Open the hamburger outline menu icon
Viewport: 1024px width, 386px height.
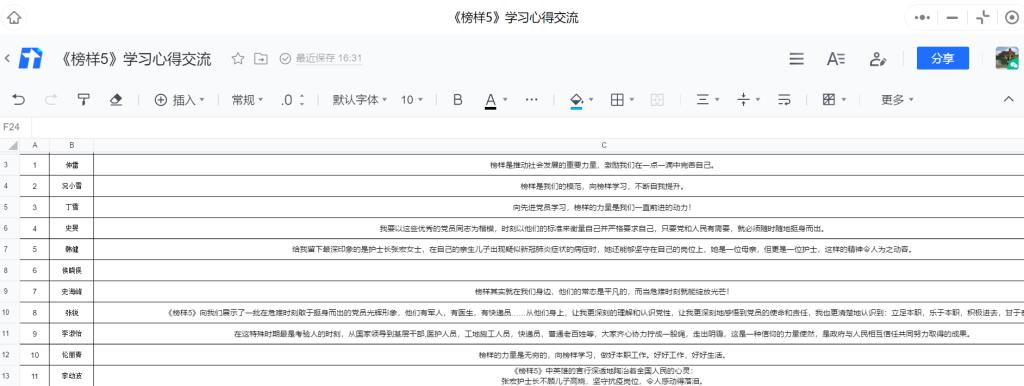(x=796, y=59)
